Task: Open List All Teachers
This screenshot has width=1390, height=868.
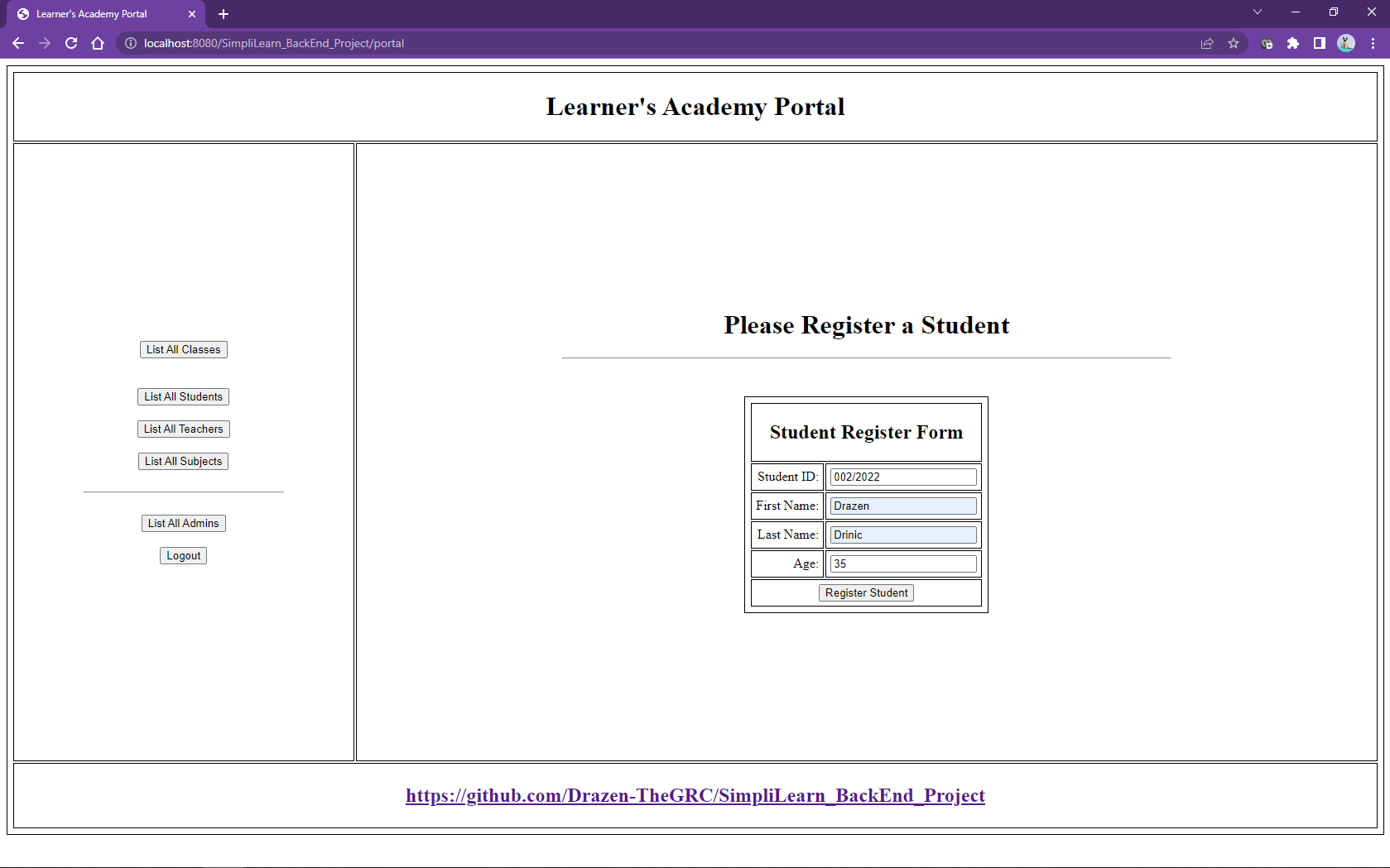Action: (184, 429)
